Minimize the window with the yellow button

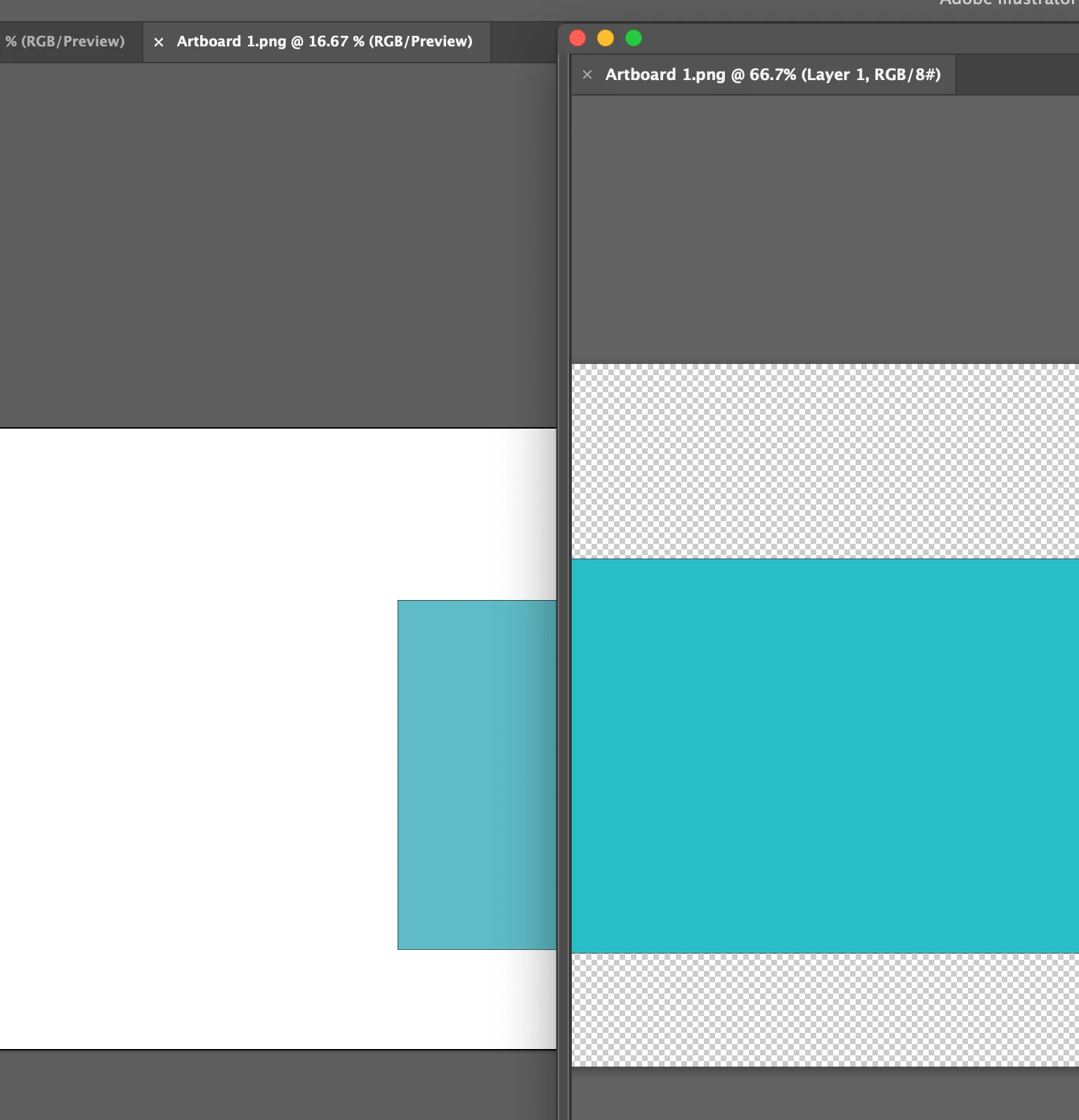click(x=606, y=38)
